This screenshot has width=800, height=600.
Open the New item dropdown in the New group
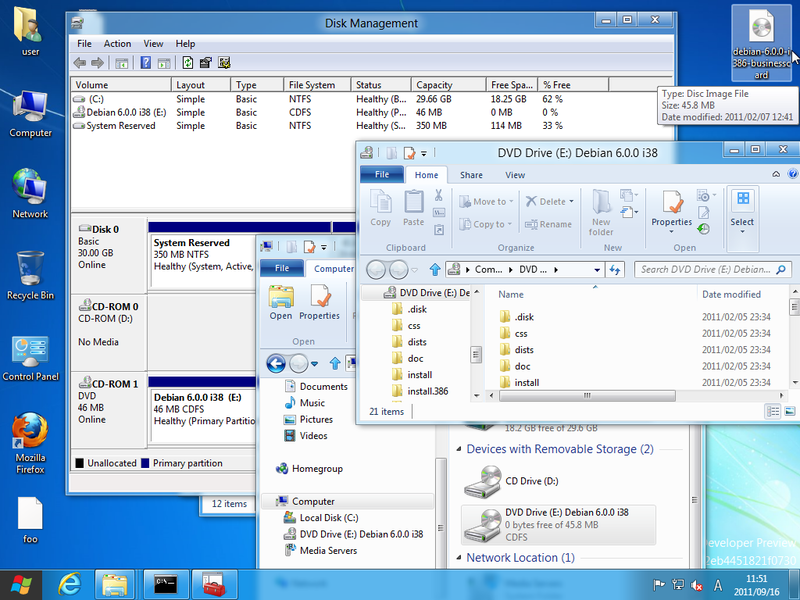(x=628, y=195)
